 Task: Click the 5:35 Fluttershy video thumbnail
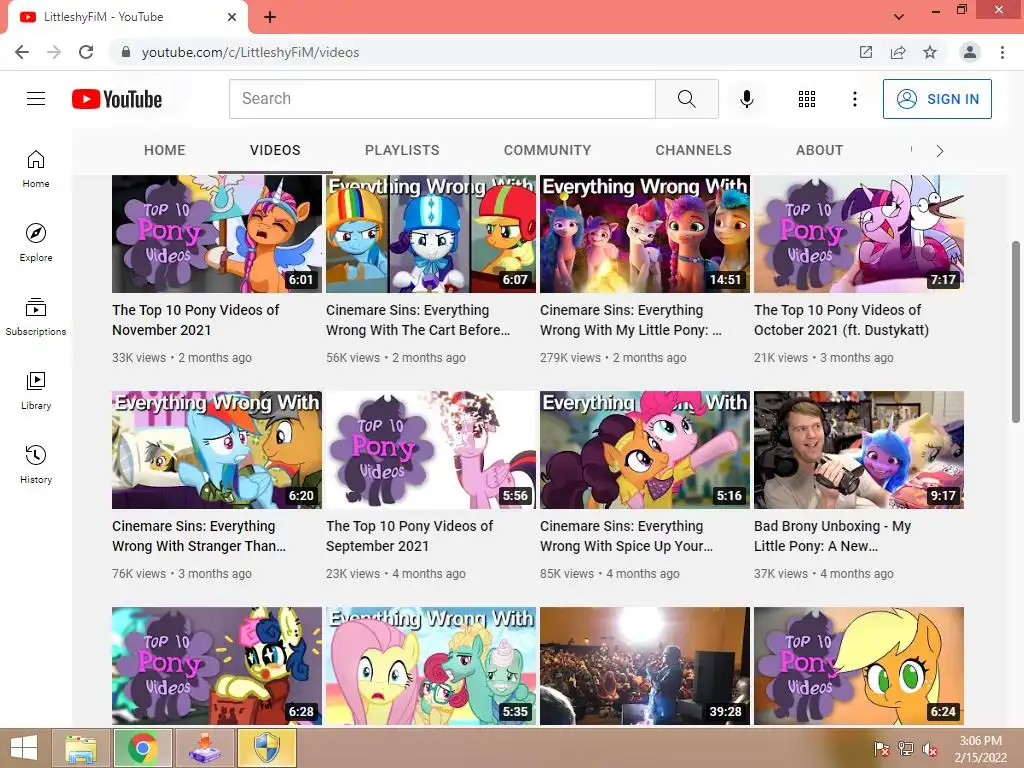(x=431, y=666)
